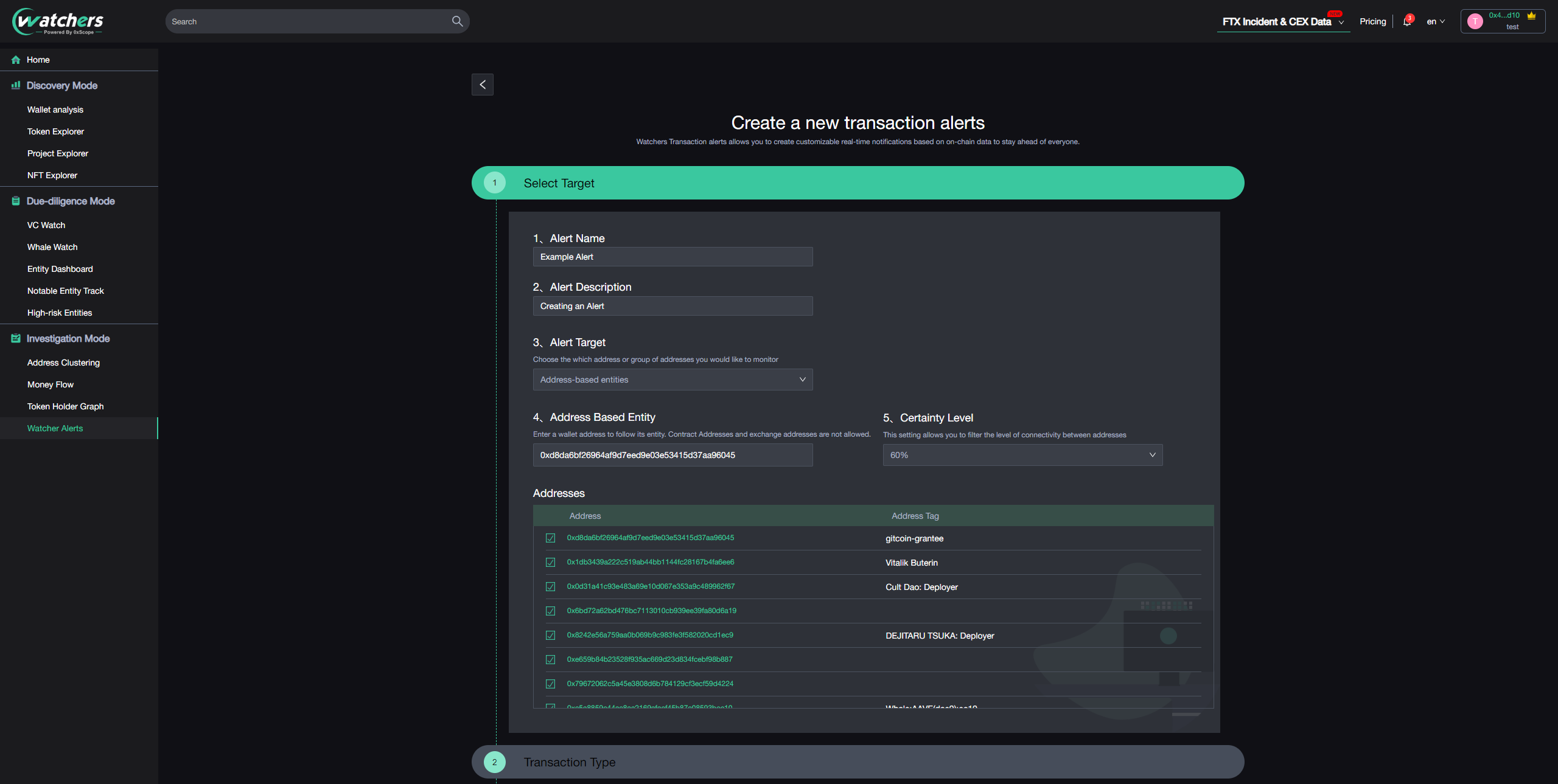The image size is (1558, 784).
Task: Expand the 60% Certainty Level dropdown
Action: [x=1022, y=455]
